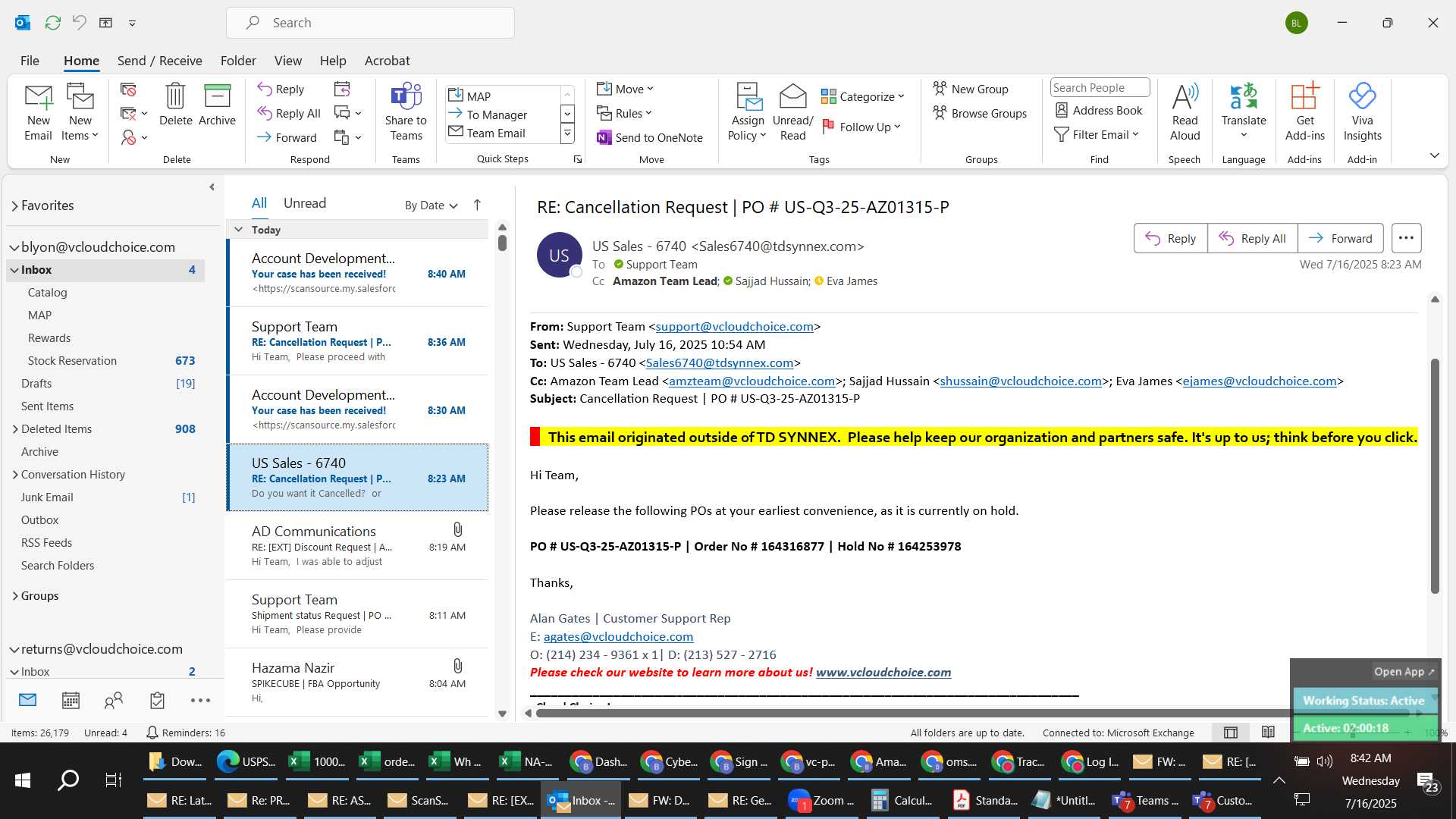Collapse the Today group header
The width and height of the screenshot is (1456, 819).
[238, 229]
